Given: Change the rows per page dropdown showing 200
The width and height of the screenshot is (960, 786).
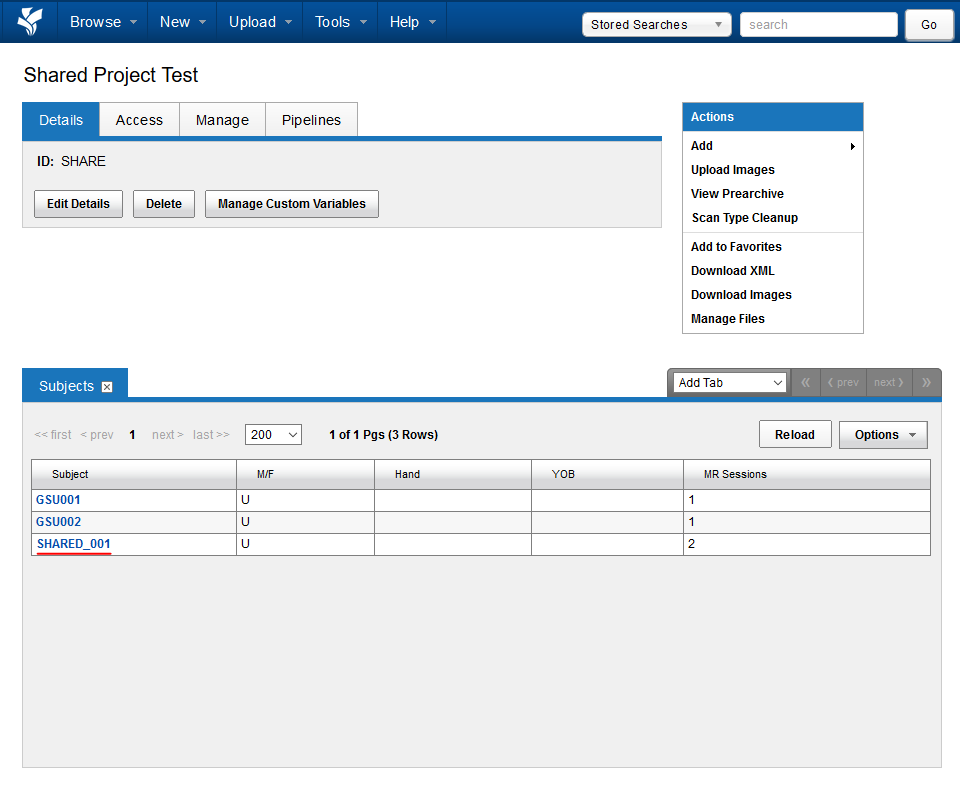Looking at the screenshot, I should coord(273,435).
